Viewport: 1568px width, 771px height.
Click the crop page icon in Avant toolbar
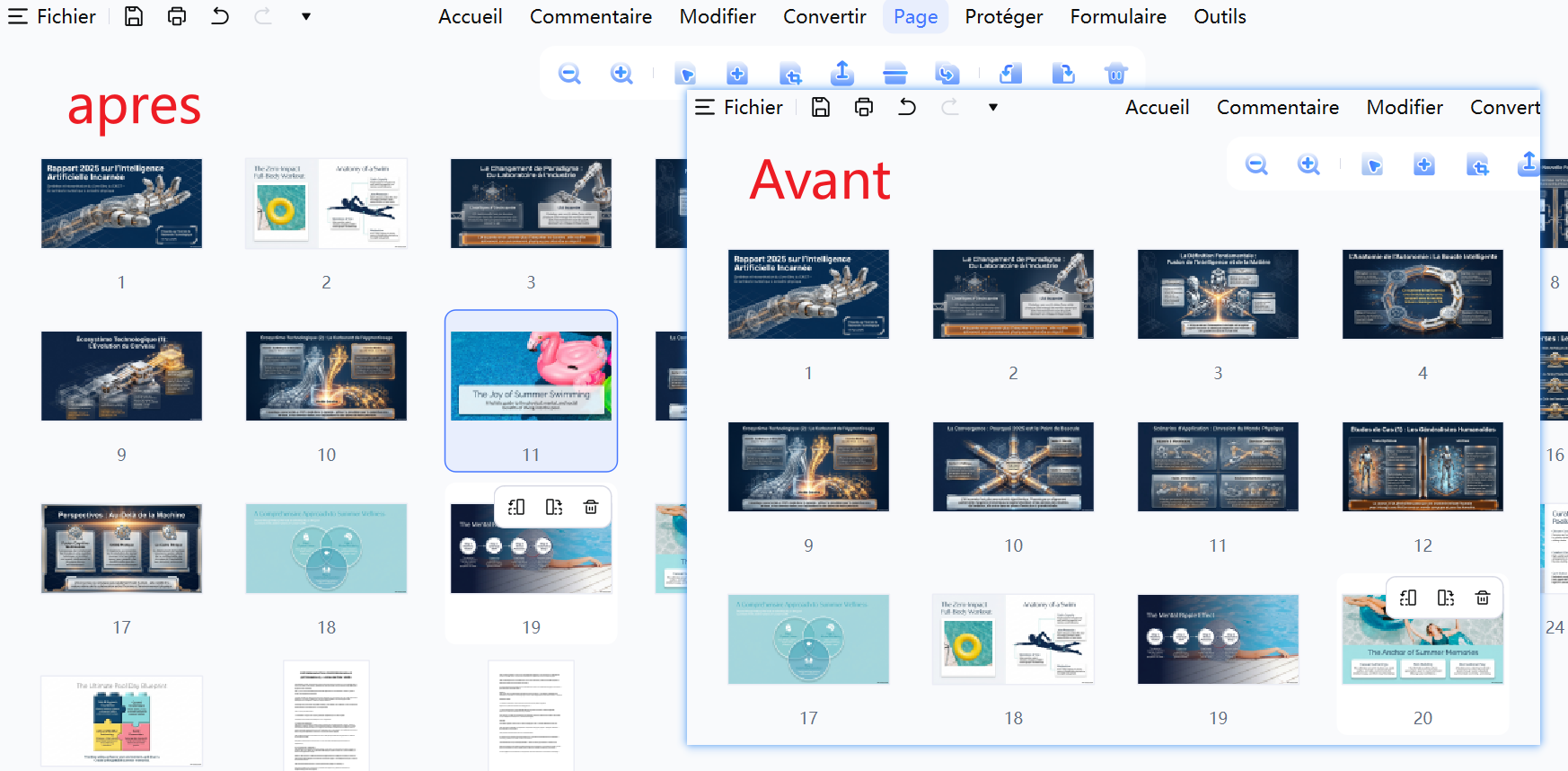click(x=1477, y=164)
